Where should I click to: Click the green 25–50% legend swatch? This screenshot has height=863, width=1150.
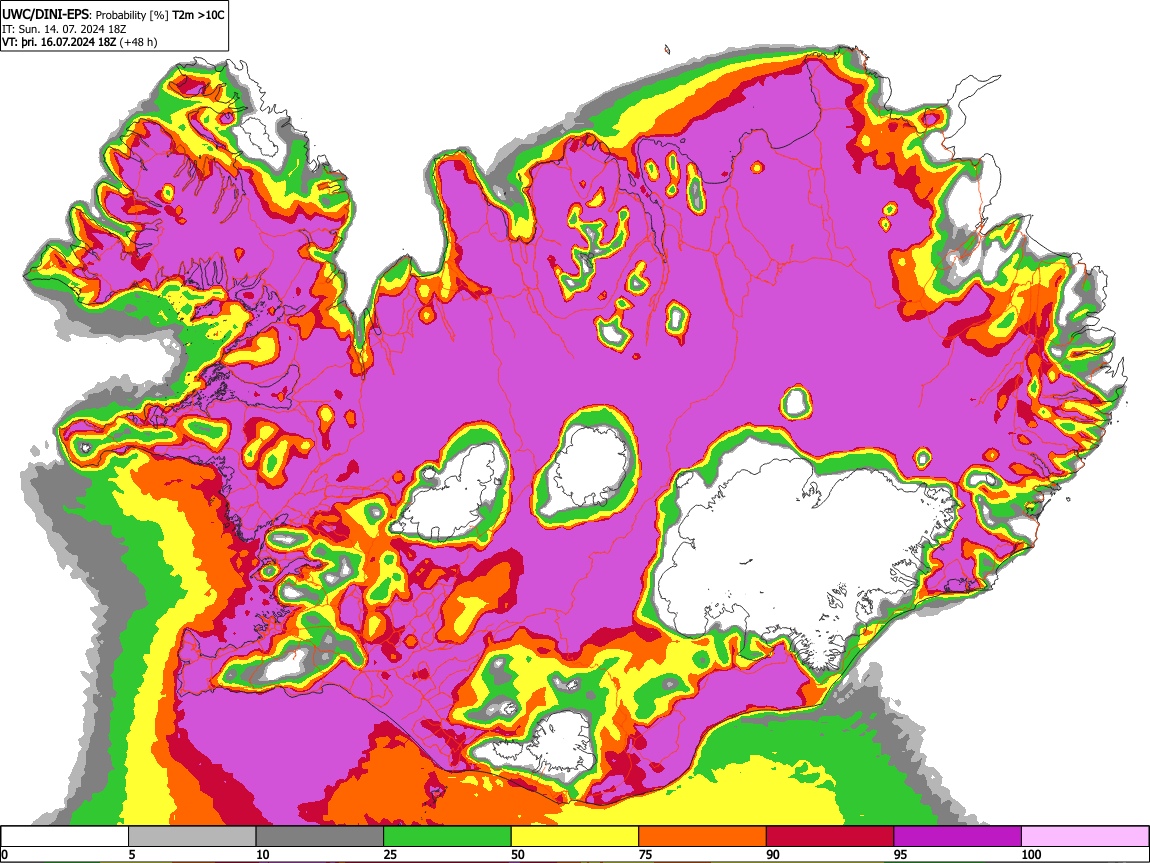click(x=447, y=837)
